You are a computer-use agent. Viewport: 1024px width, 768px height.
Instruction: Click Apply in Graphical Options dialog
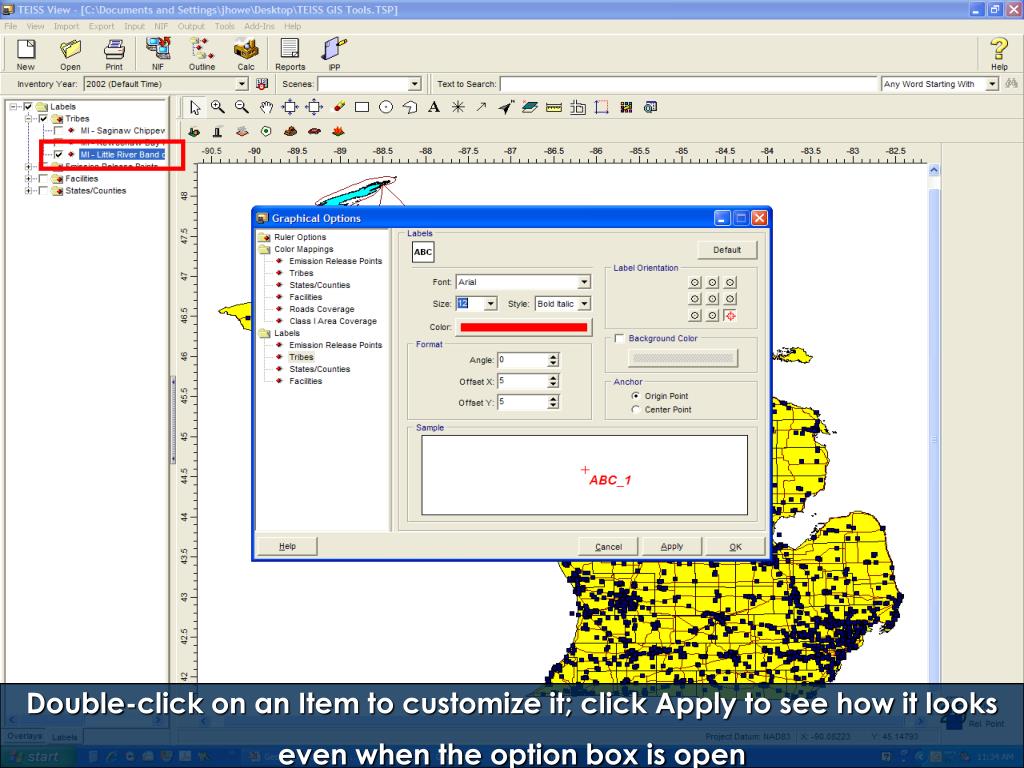[x=671, y=547]
